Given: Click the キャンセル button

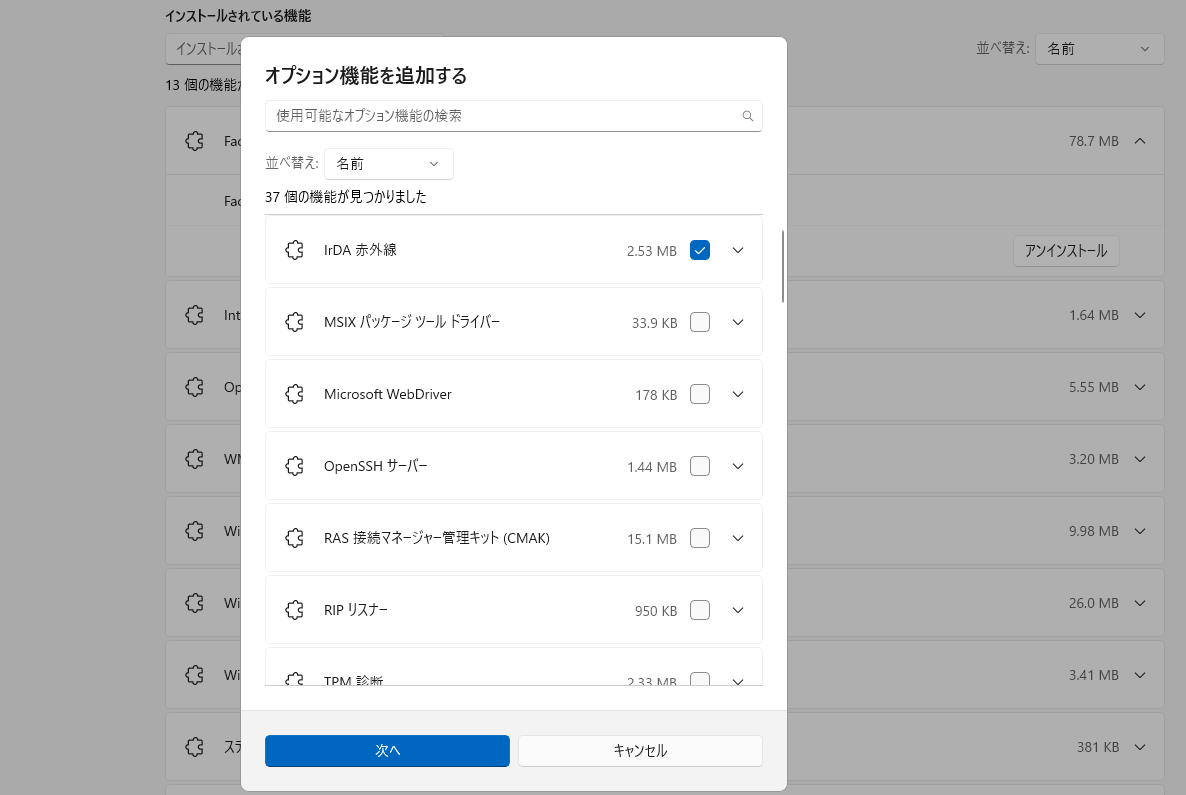Looking at the screenshot, I should [x=640, y=750].
